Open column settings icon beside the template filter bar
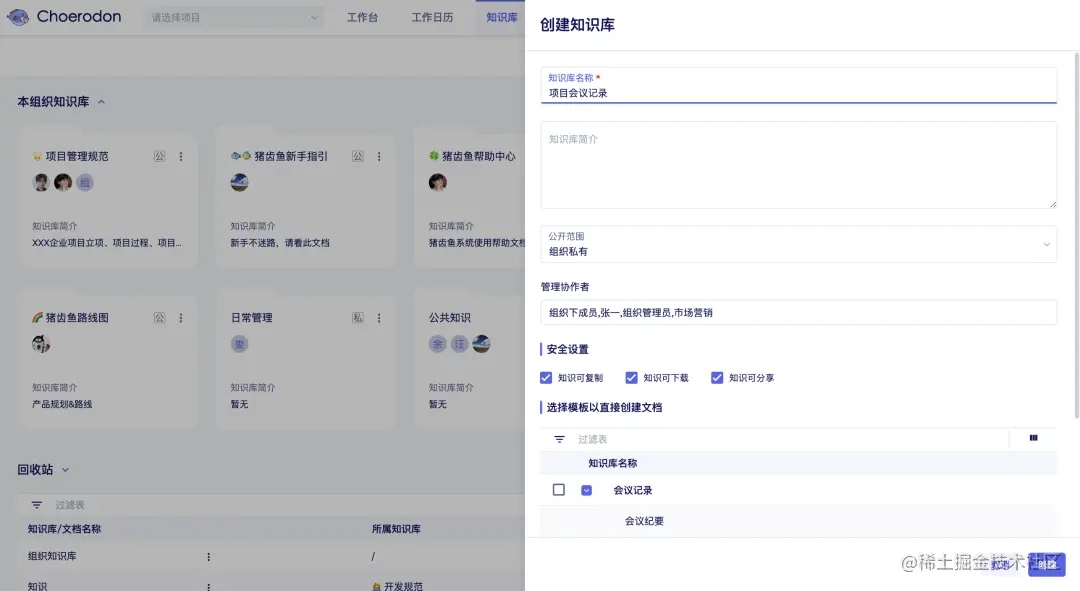 pos(1033,438)
